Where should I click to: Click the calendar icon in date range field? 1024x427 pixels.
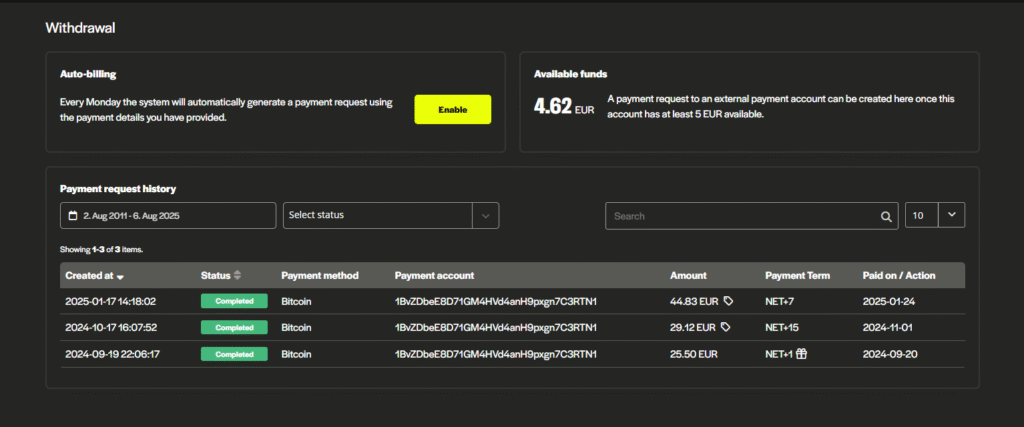[72, 215]
